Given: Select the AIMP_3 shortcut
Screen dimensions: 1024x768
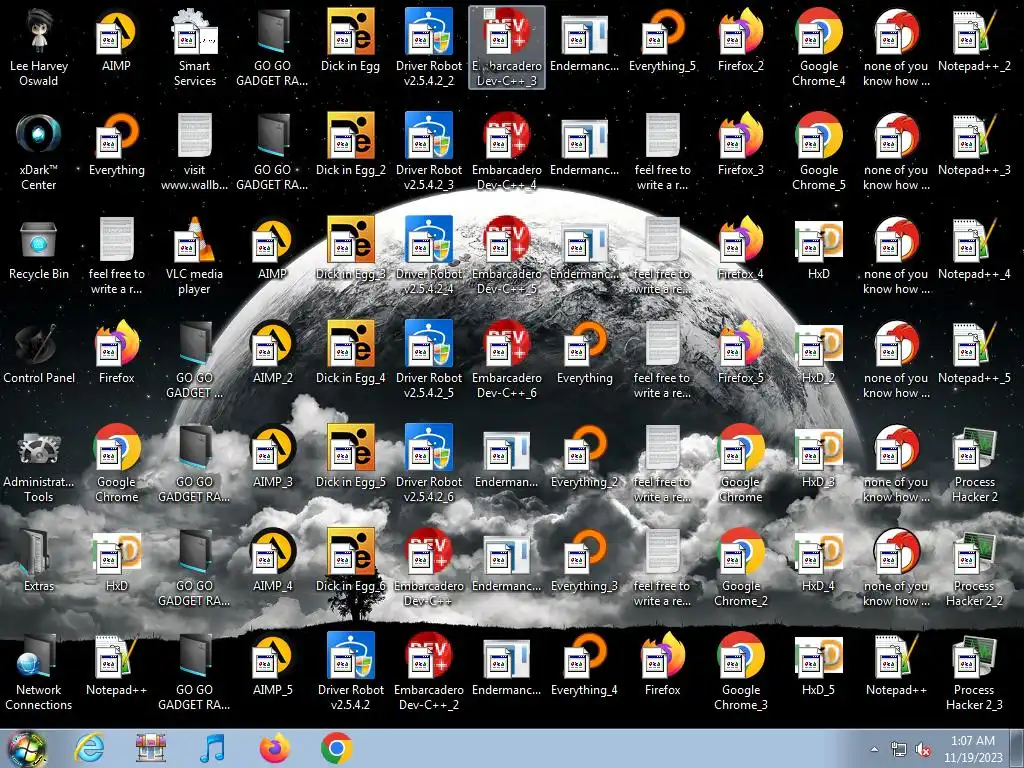Looking at the screenshot, I should click(273, 457).
